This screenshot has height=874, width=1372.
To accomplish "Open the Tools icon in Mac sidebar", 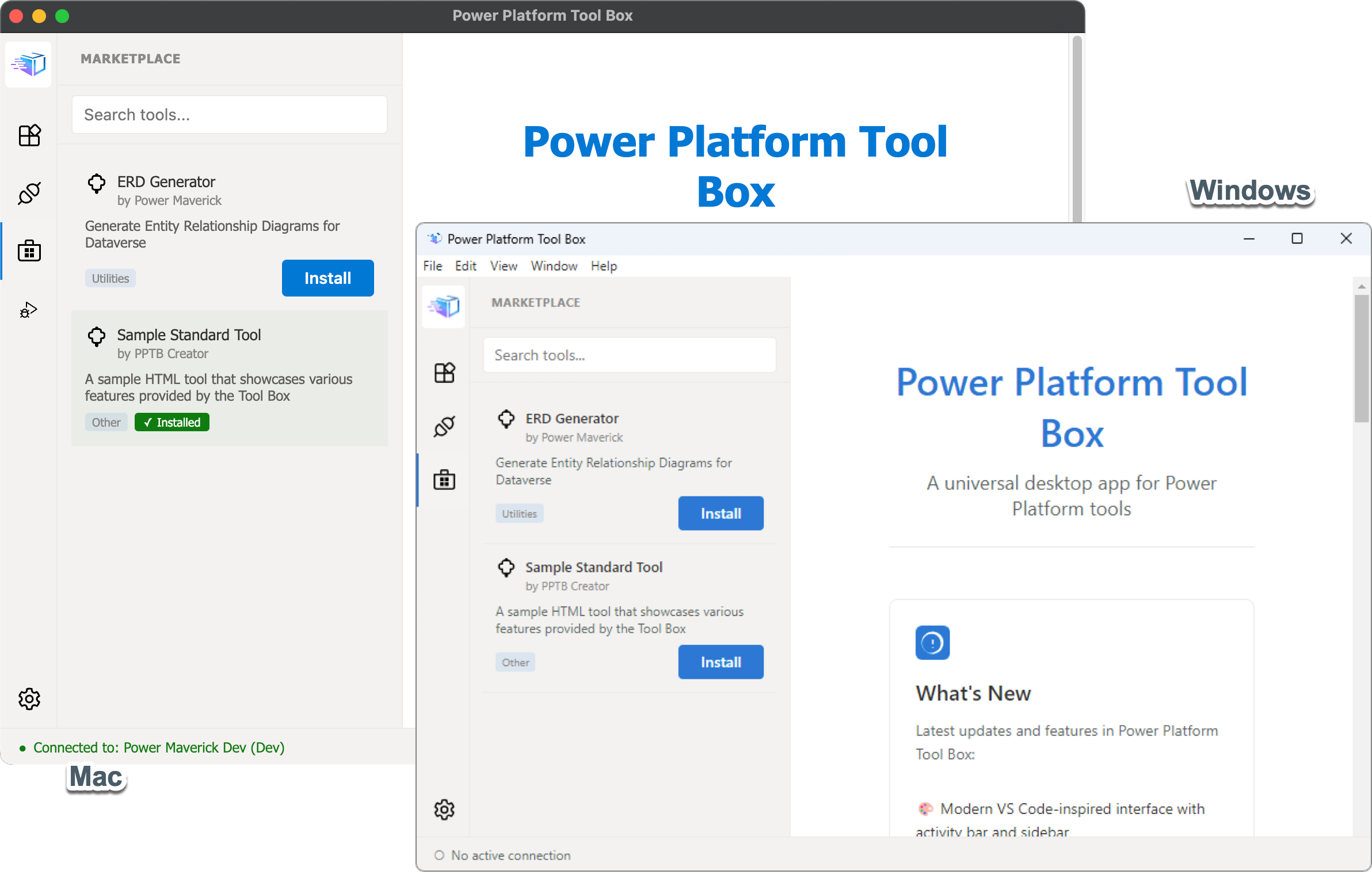I will pyautogui.click(x=29, y=136).
